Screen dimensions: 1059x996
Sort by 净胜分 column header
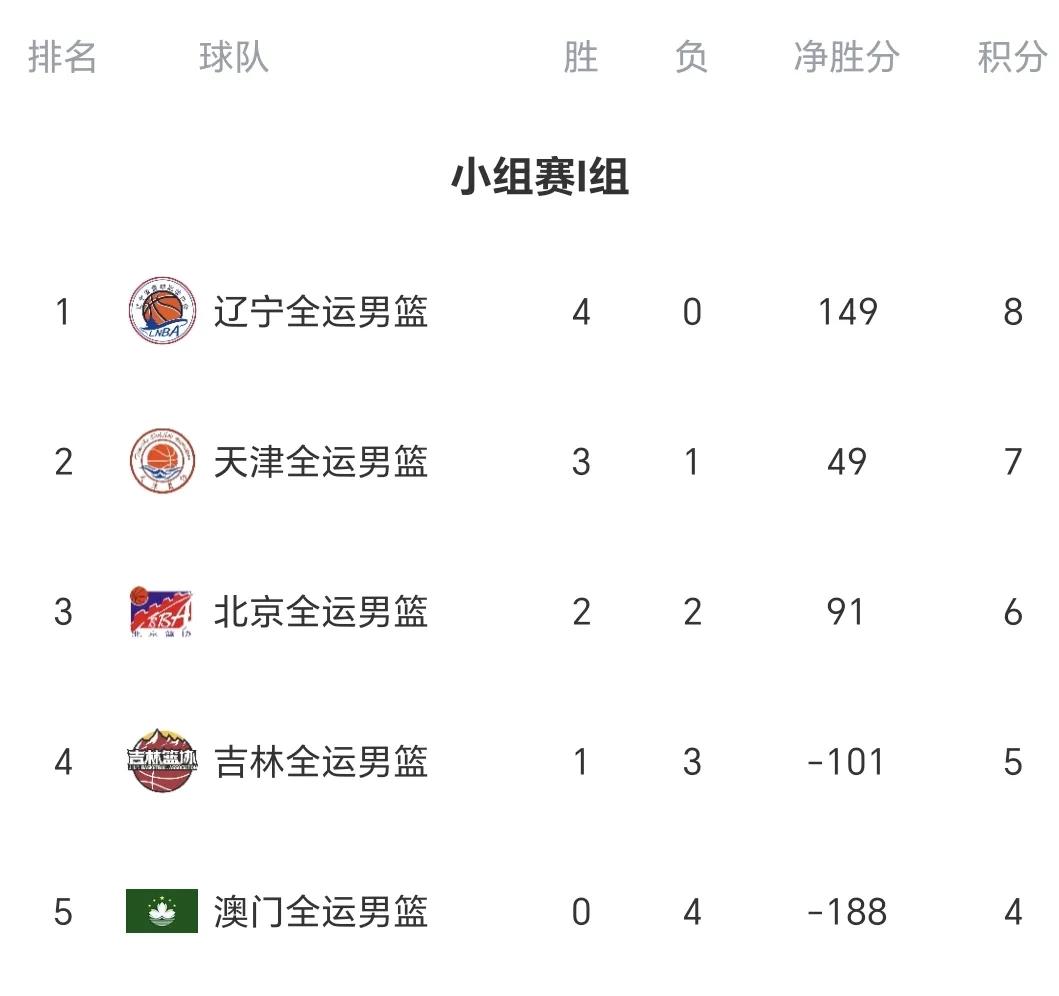point(846,57)
